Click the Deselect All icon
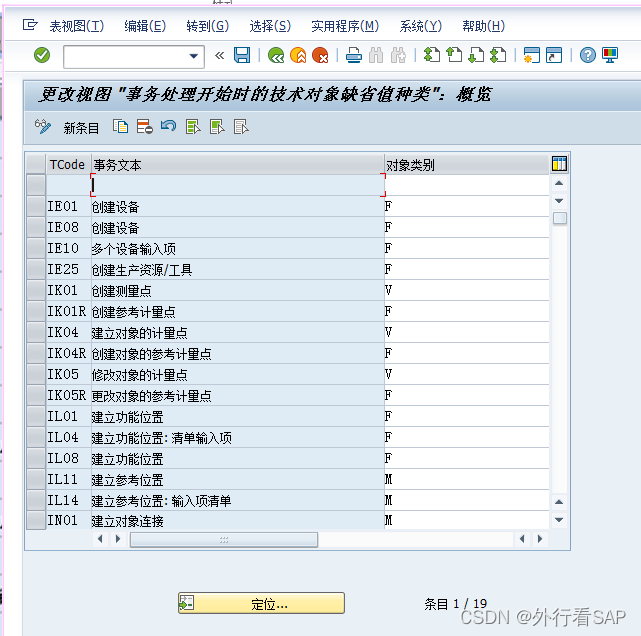This screenshot has height=636, width=641. click(241, 127)
